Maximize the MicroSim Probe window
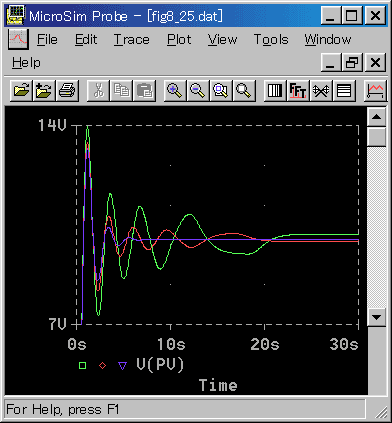Viewport: 392px width, 423px height. click(352, 16)
